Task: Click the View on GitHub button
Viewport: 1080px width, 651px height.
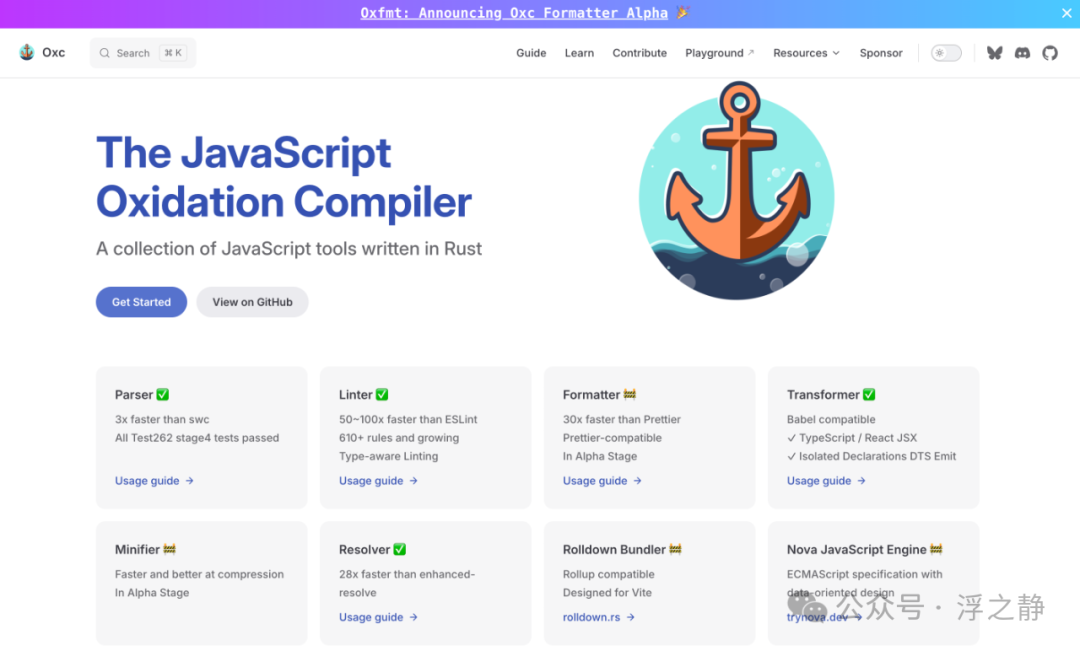Action: (252, 302)
